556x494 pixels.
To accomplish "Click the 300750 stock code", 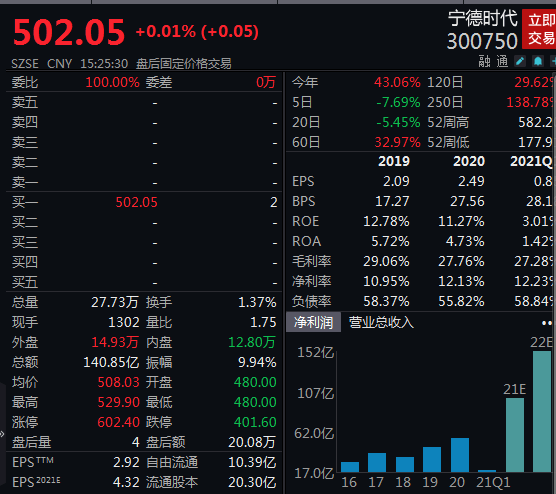I will (x=482, y=41).
